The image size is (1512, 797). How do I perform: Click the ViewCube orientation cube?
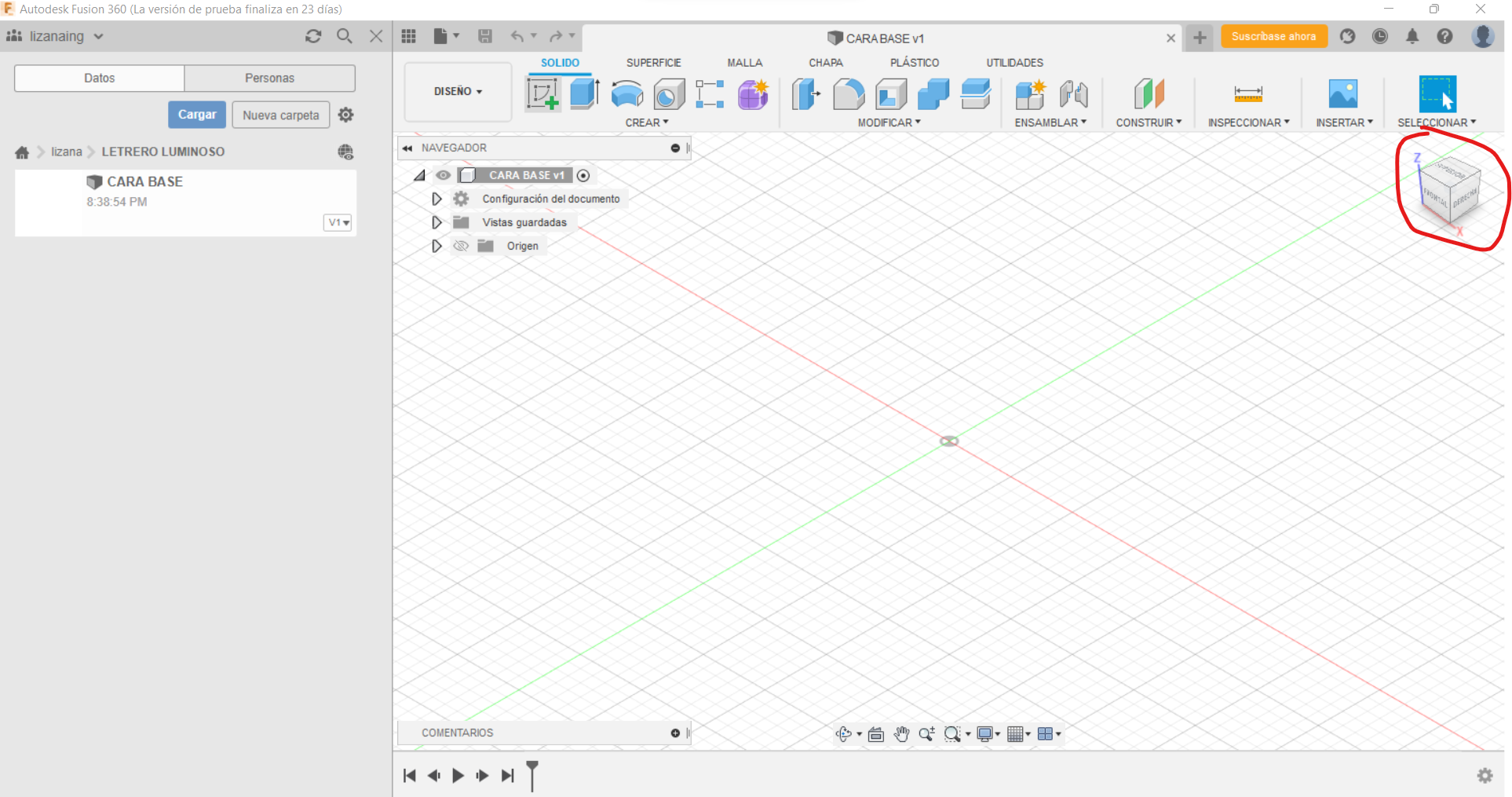[x=1451, y=192]
